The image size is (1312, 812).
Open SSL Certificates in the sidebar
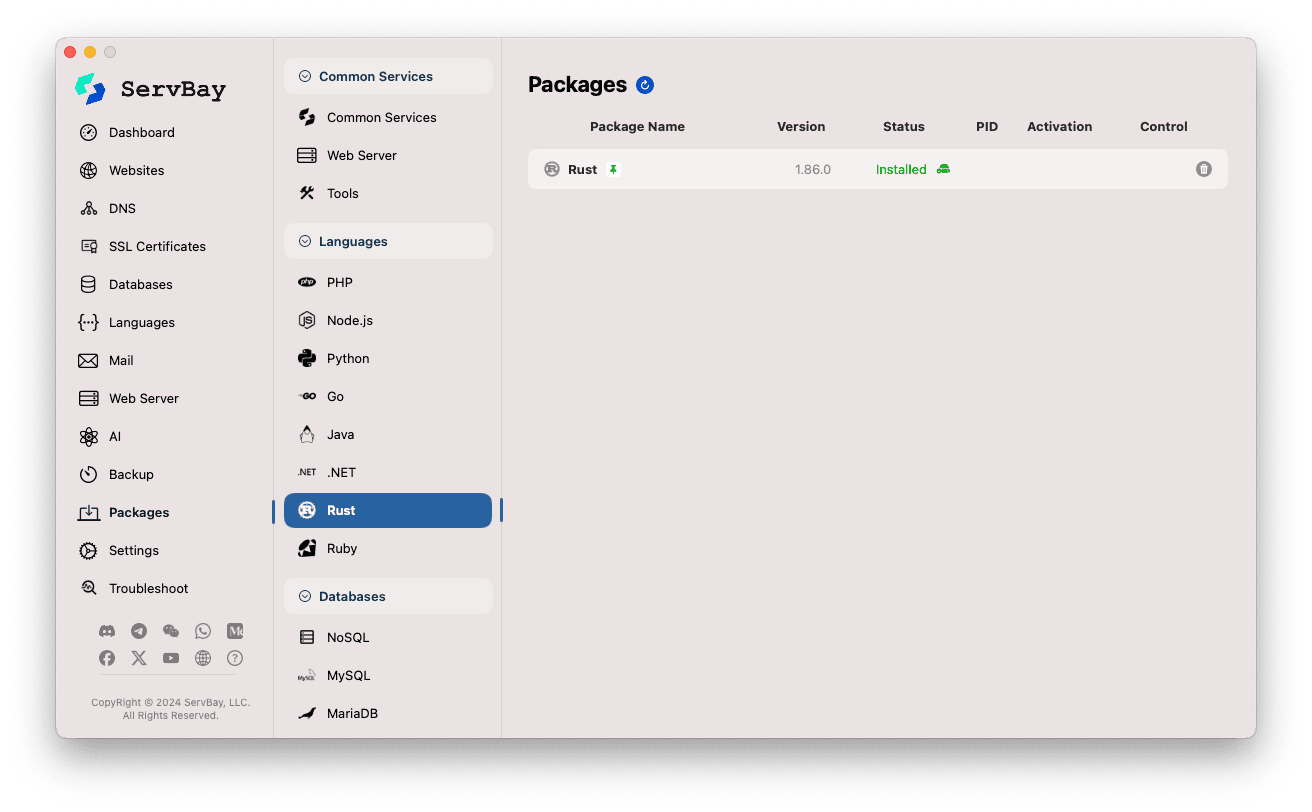156,246
